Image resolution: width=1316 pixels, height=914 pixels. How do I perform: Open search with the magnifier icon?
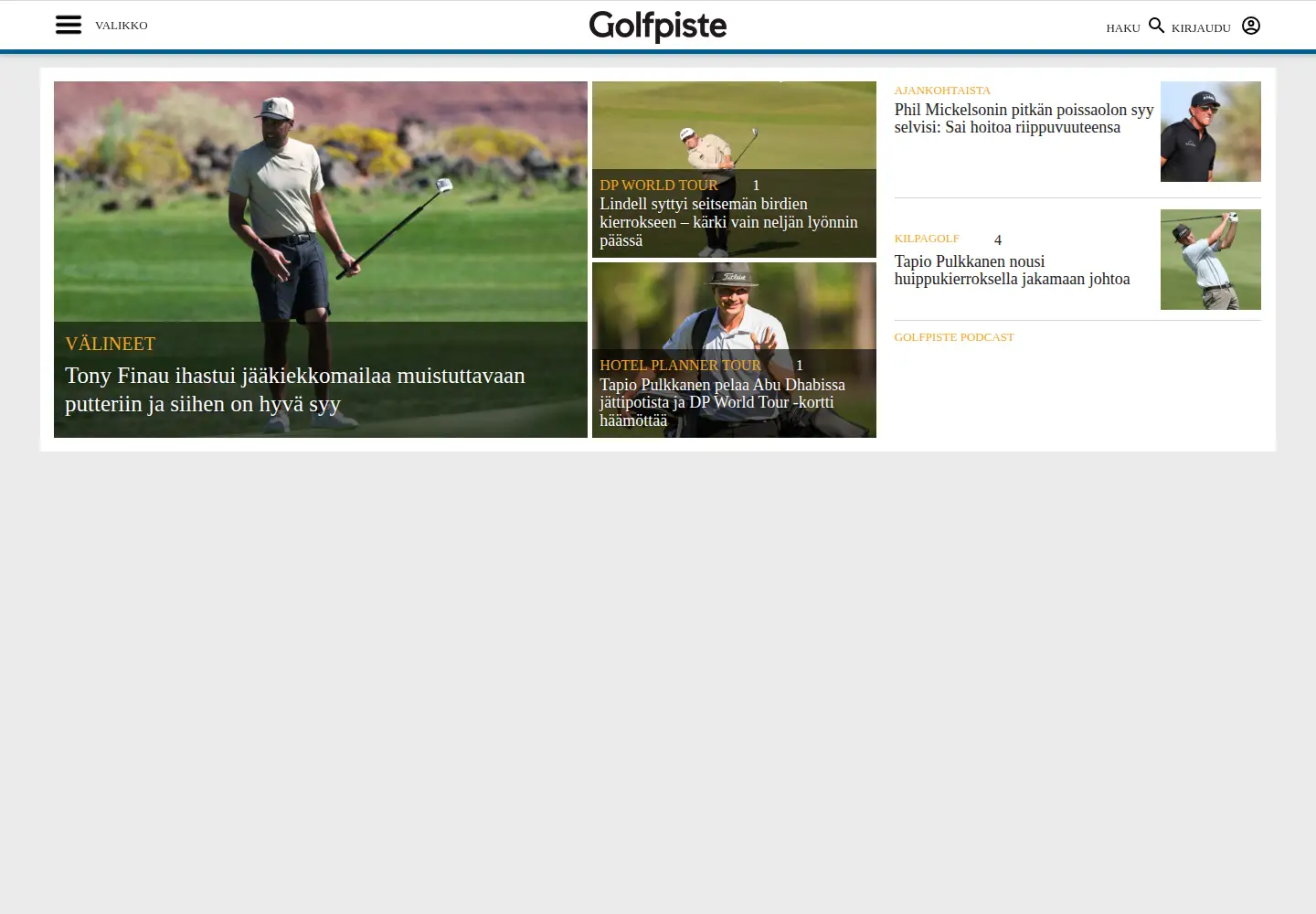tap(1156, 26)
